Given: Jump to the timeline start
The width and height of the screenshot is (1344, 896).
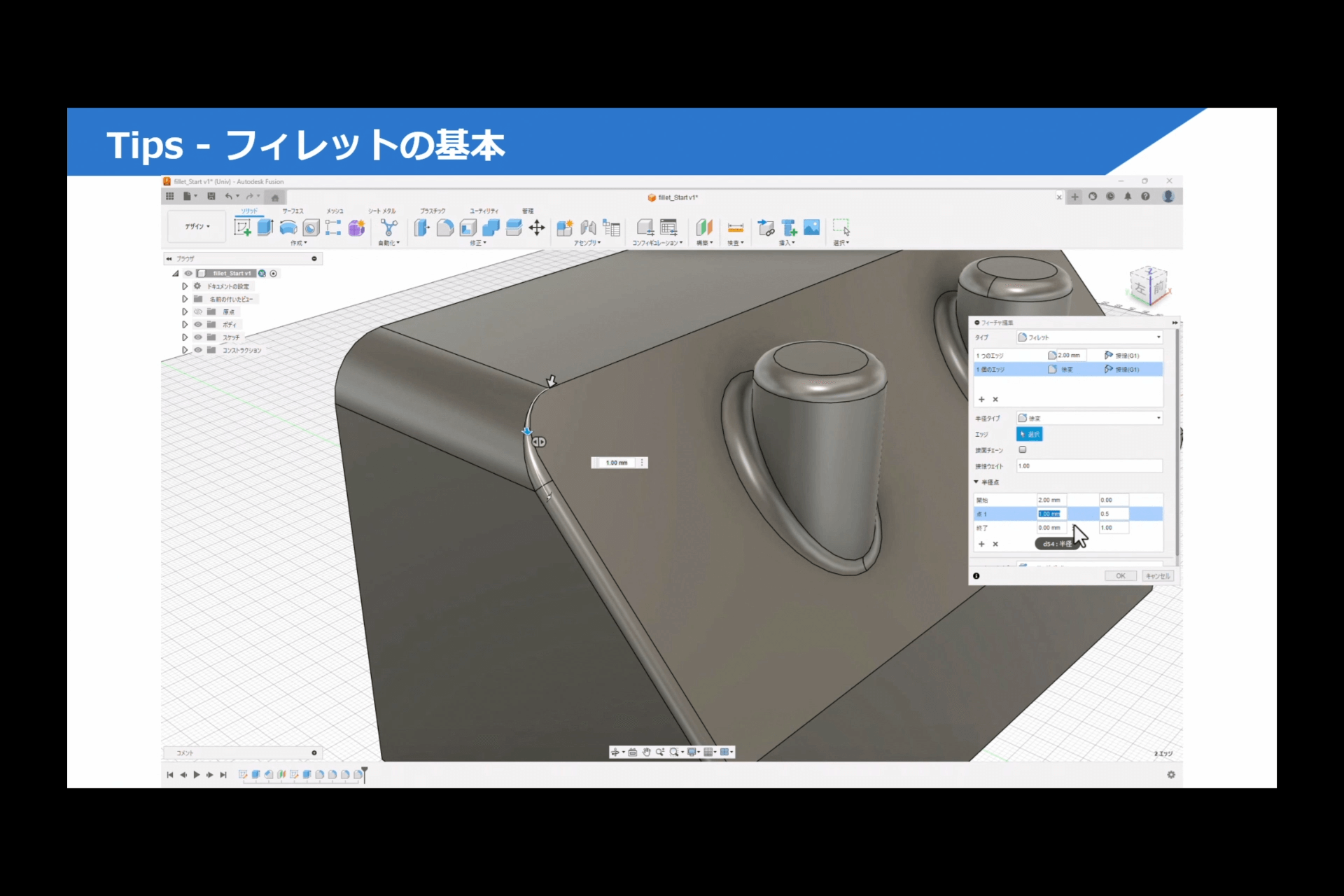Looking at the screenshot, I should click(x=170, y=775).
